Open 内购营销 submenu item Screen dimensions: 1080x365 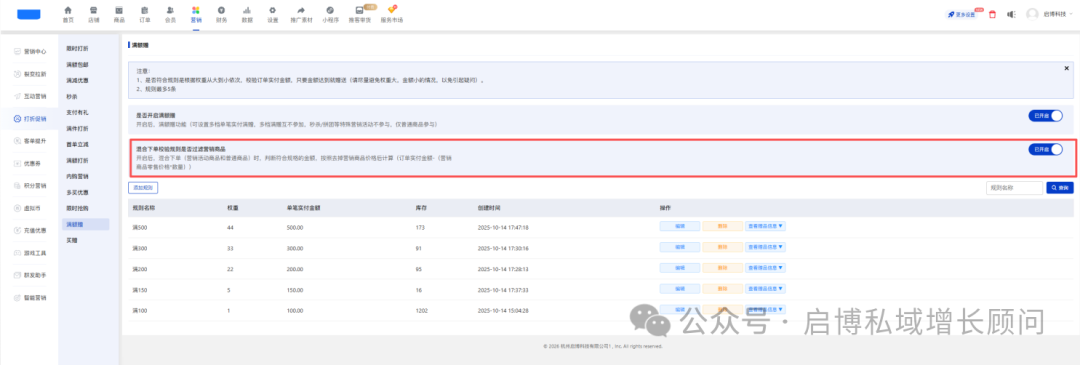pos(77,176)
